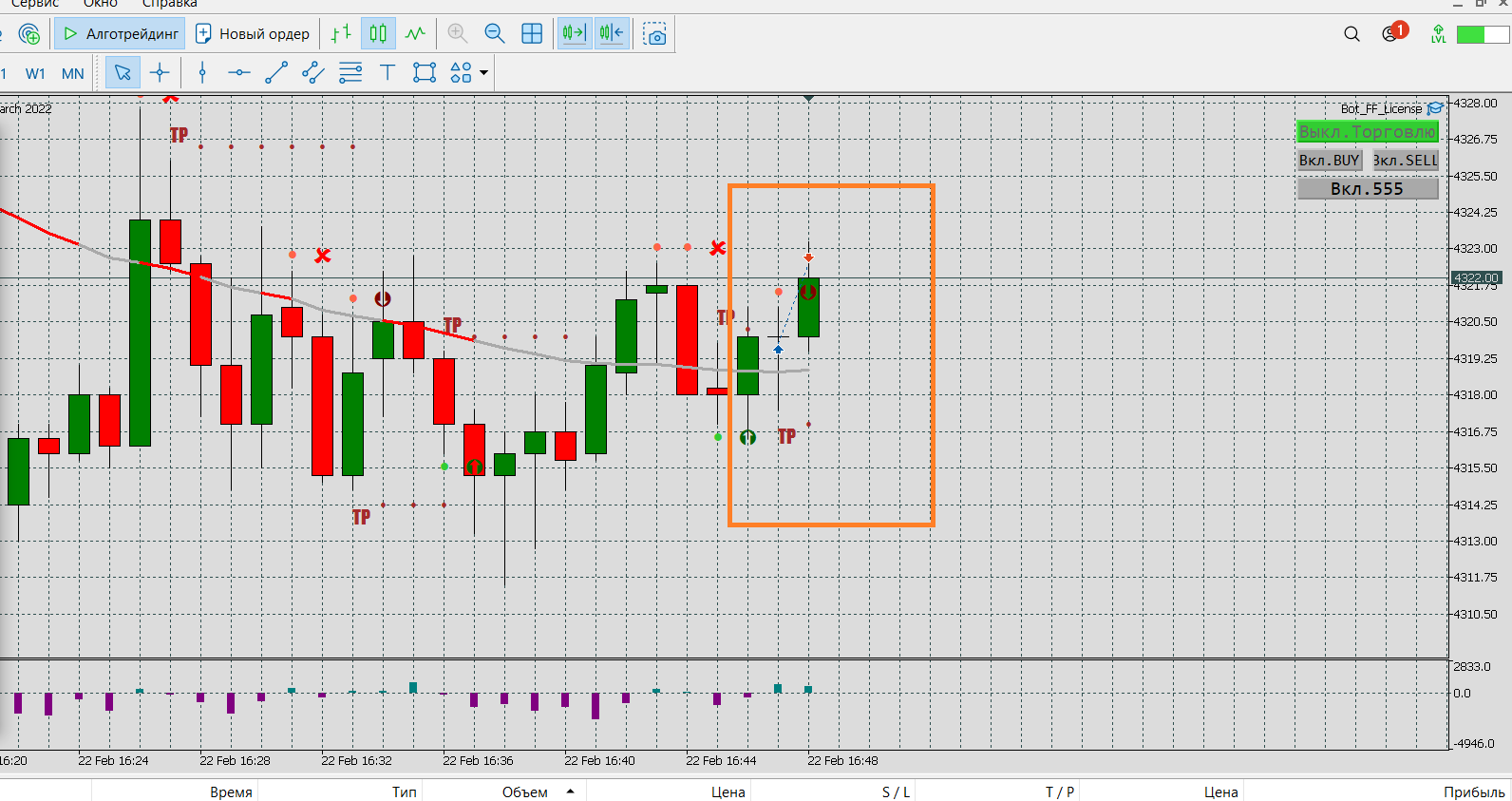Choose the horizontal line tool
Image resolution: width=1512 pixels, height=801 pixels.
pos(239,73)
